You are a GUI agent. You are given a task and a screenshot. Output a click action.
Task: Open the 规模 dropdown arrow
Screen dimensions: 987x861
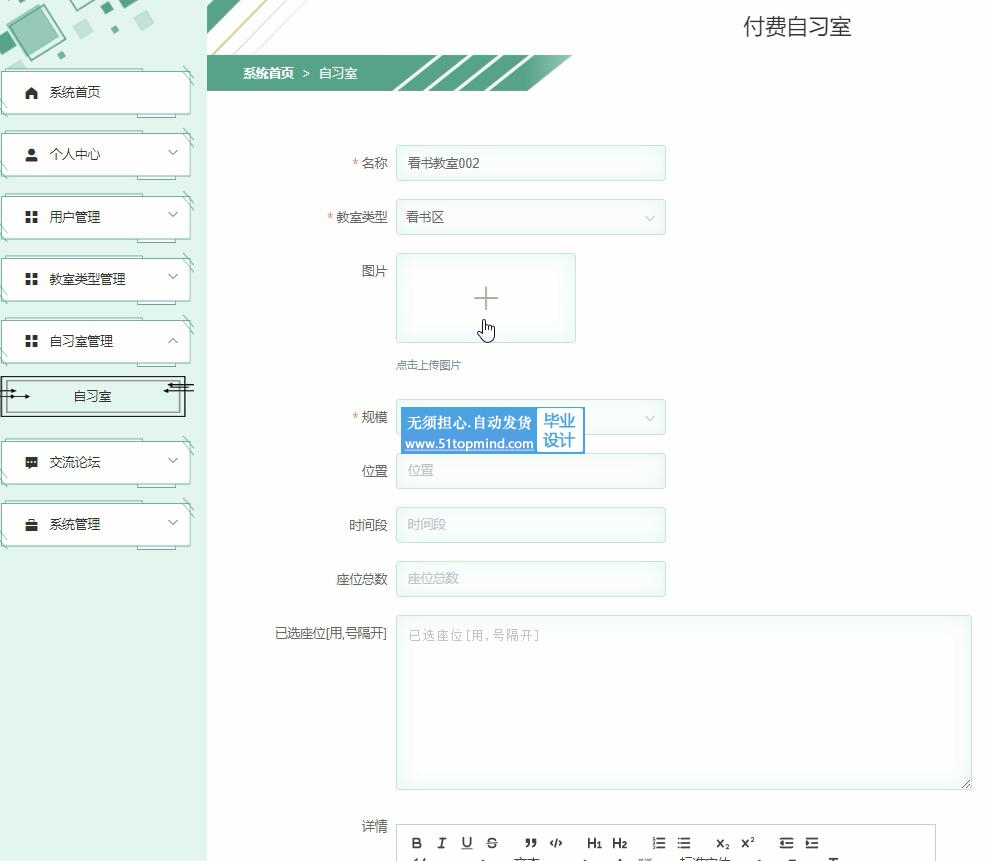pos(649,418)
